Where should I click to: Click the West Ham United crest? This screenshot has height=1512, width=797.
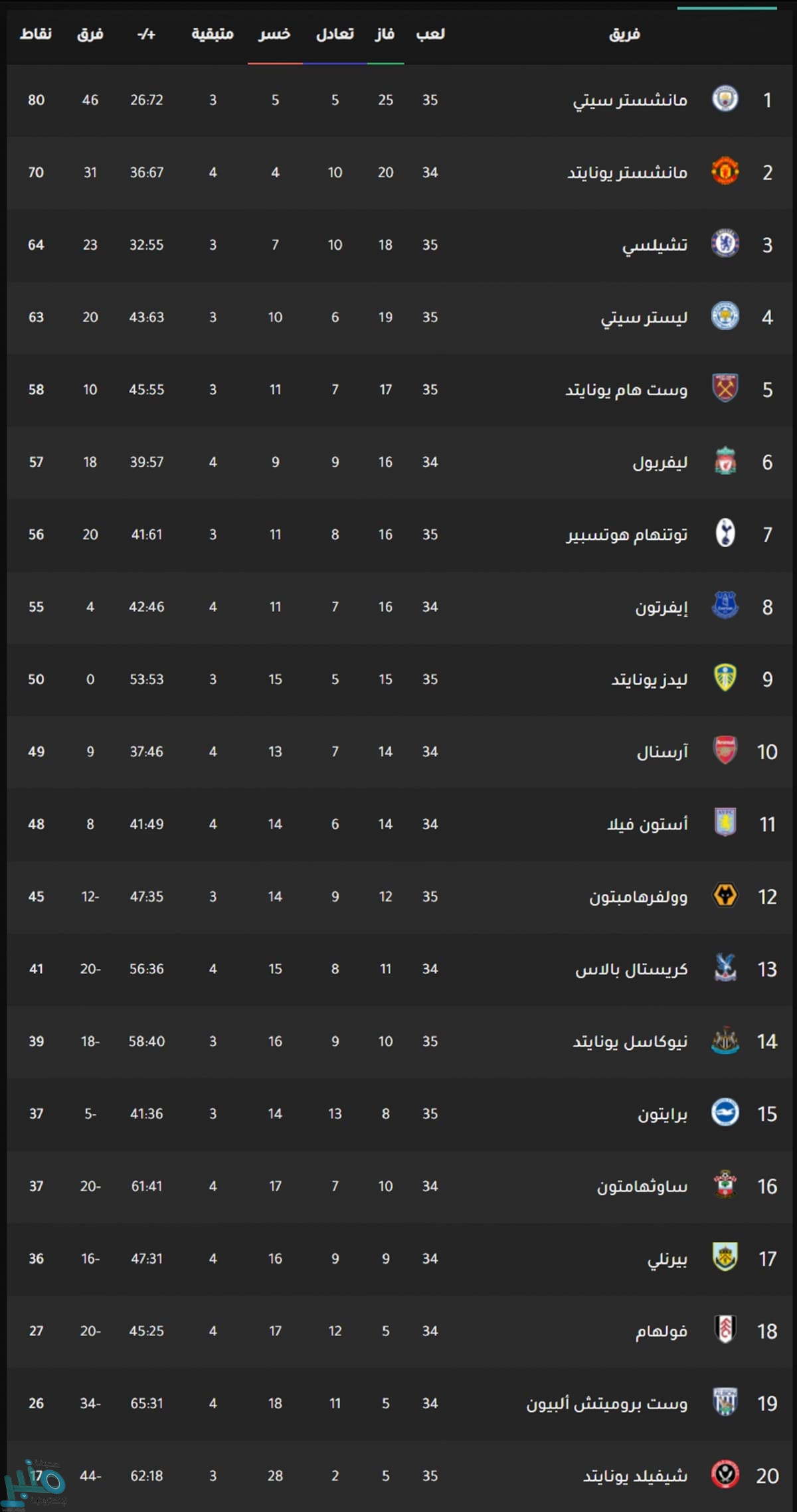(x=725, y=389)
